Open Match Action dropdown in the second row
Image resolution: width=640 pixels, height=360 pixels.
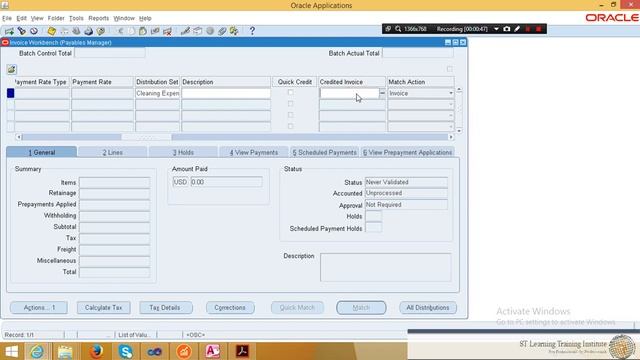point(420,104)
